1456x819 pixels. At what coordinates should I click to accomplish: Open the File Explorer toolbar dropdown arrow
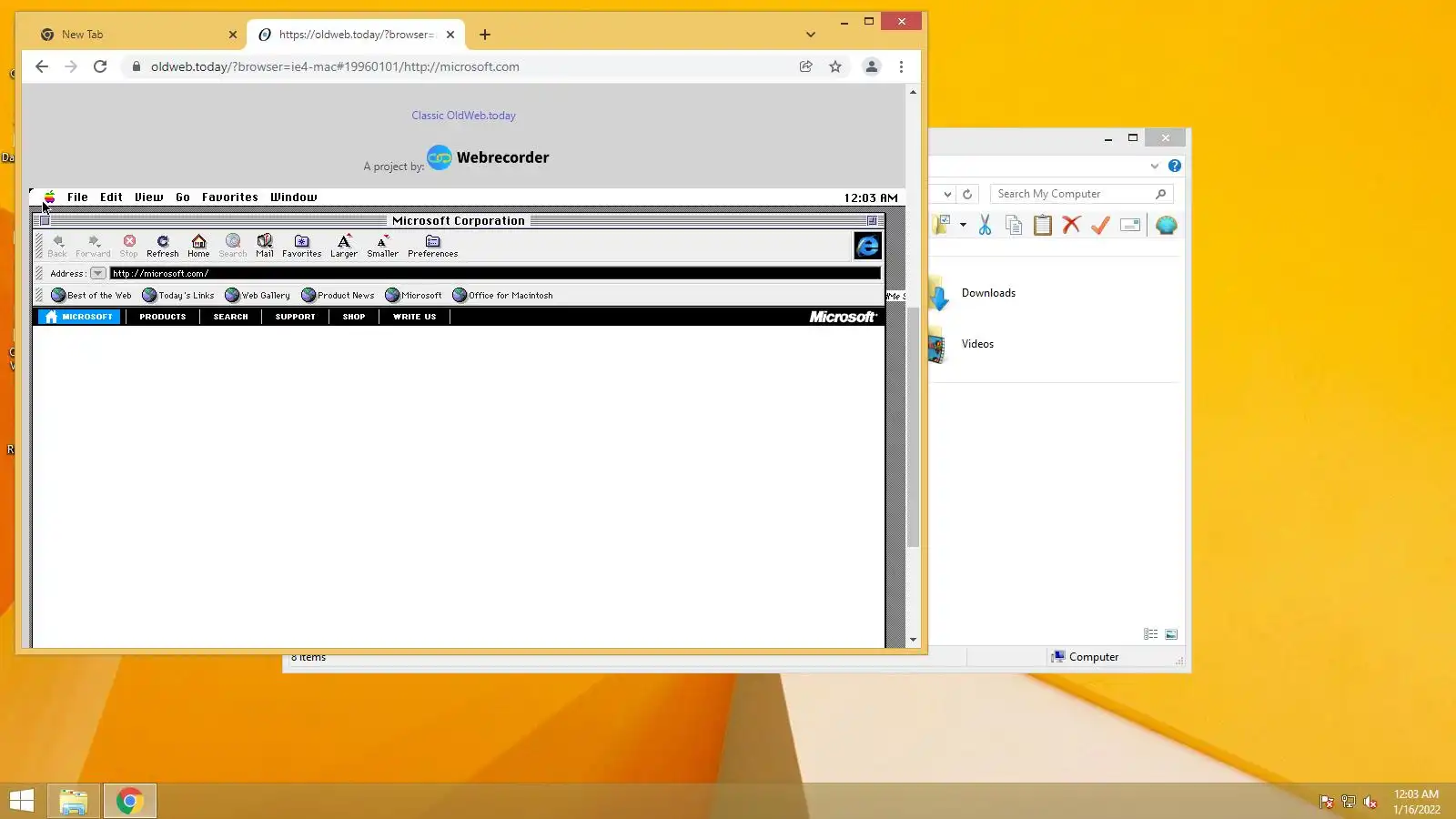[963, 225]
